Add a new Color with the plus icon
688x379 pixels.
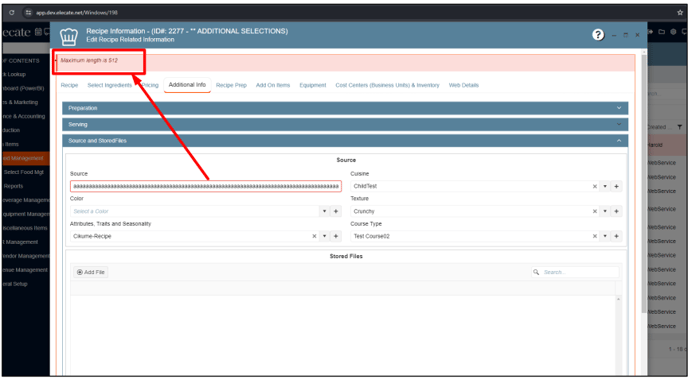click(x=336, y=211)
